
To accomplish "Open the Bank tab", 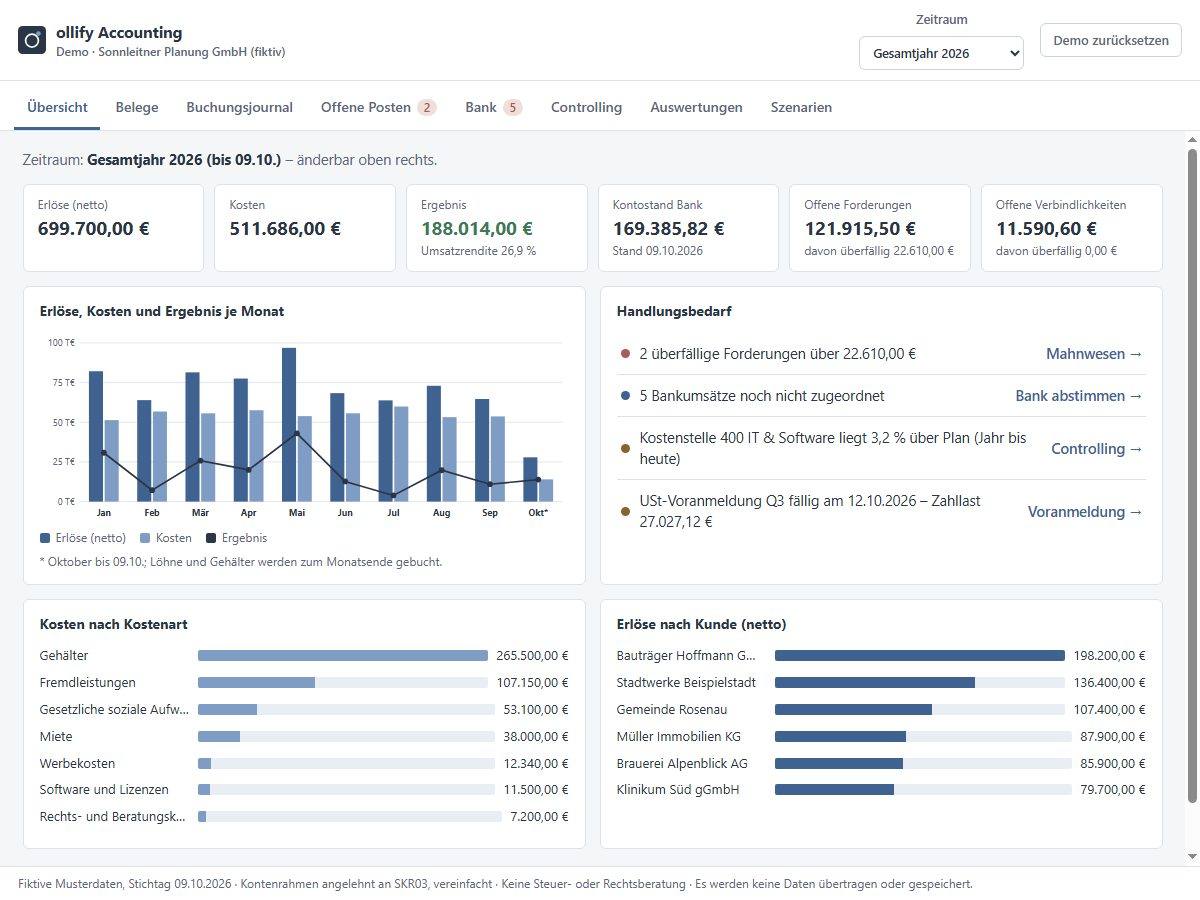I will tap(493, 107).
